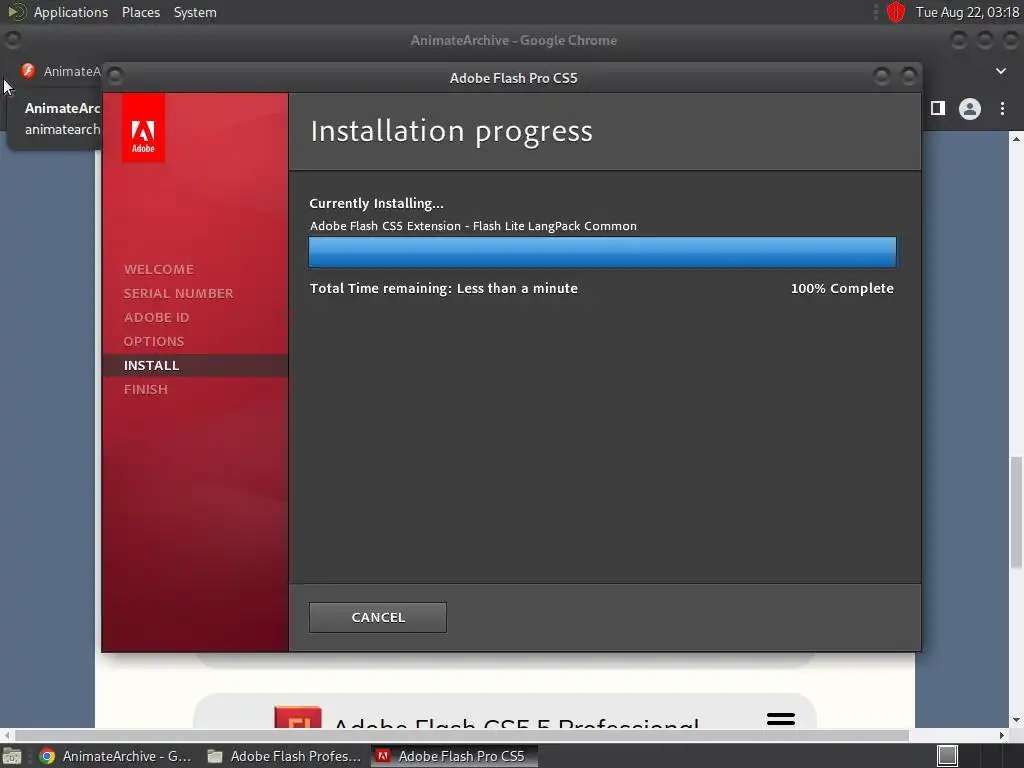The height and width of the screenshot is (768, 1024).
Task: Click Chrome window menu button top-left
Action: coord(12,40)
